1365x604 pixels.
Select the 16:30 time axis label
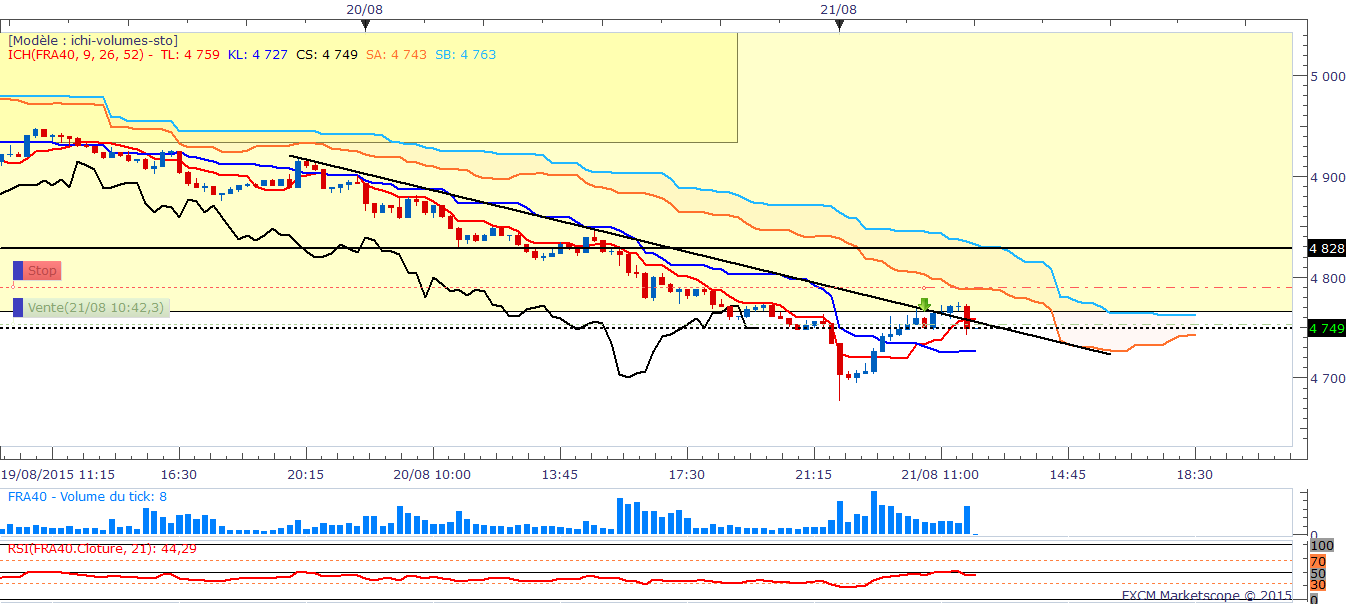click(179, 474)
